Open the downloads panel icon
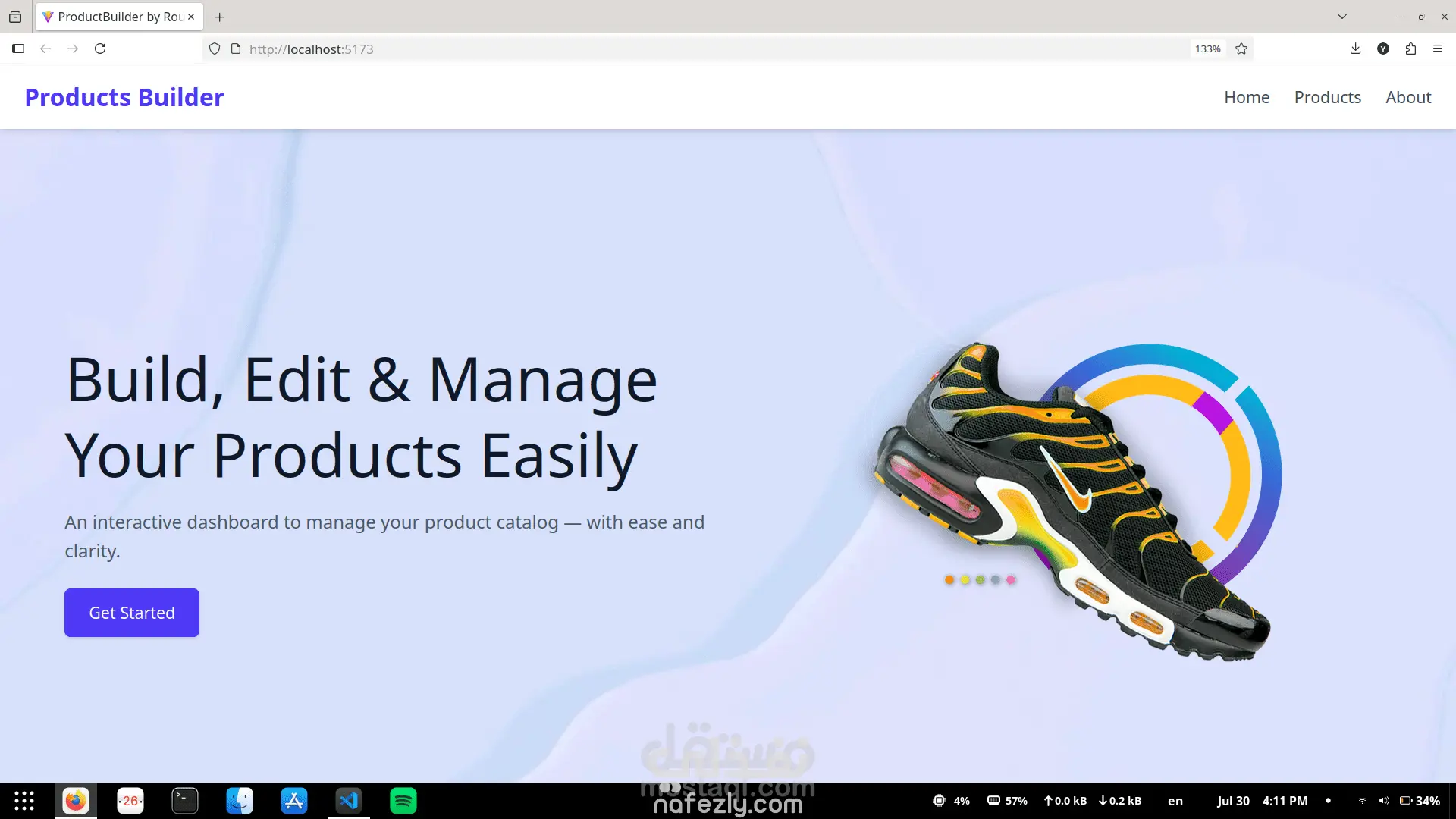Screen dimensions: 1456x819 click(1355, 49)
